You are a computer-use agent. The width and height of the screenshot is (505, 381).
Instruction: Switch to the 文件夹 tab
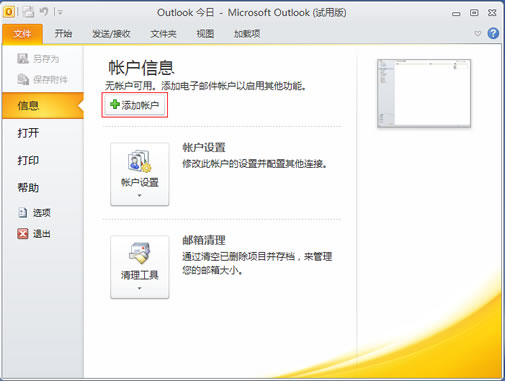(x=163, y=34)
